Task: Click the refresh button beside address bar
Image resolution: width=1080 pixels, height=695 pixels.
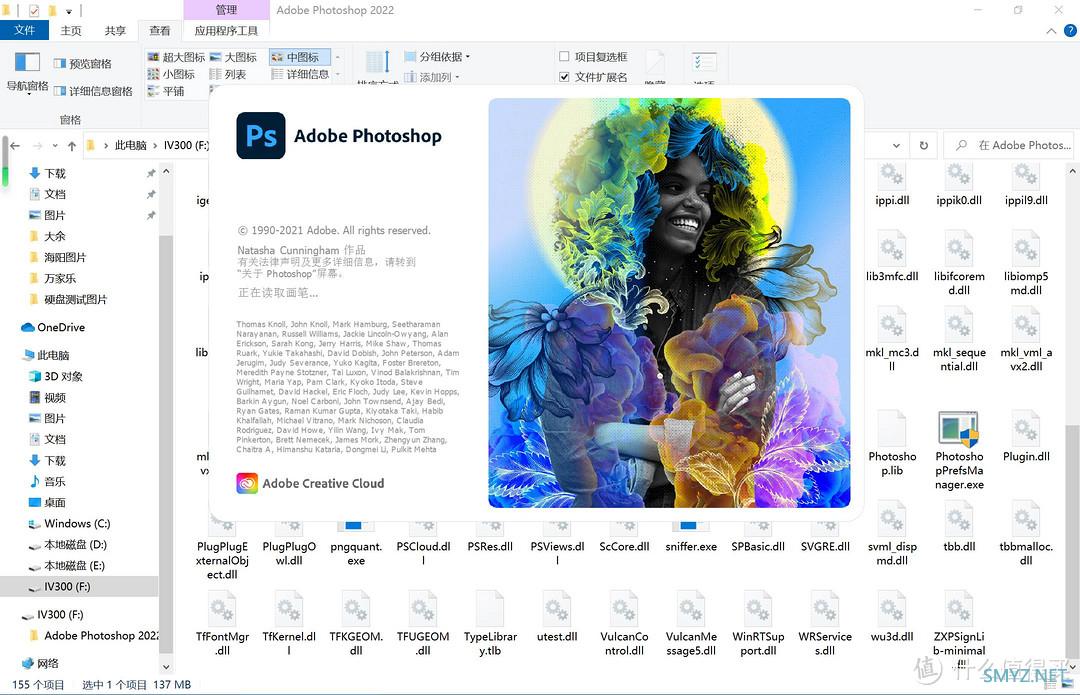Action: point(924,145)
